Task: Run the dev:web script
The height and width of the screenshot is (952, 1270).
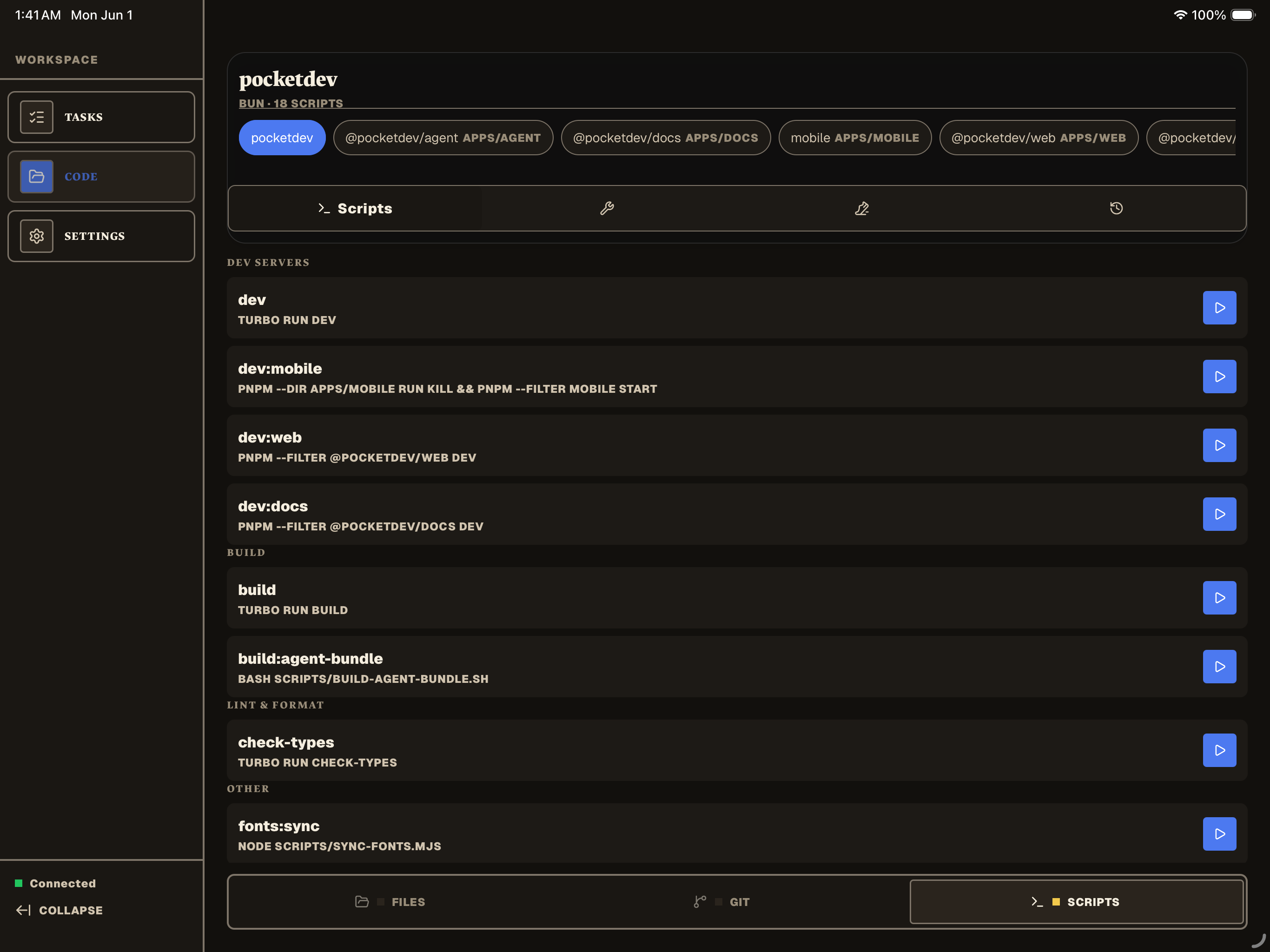Action: coord(1219,446)
